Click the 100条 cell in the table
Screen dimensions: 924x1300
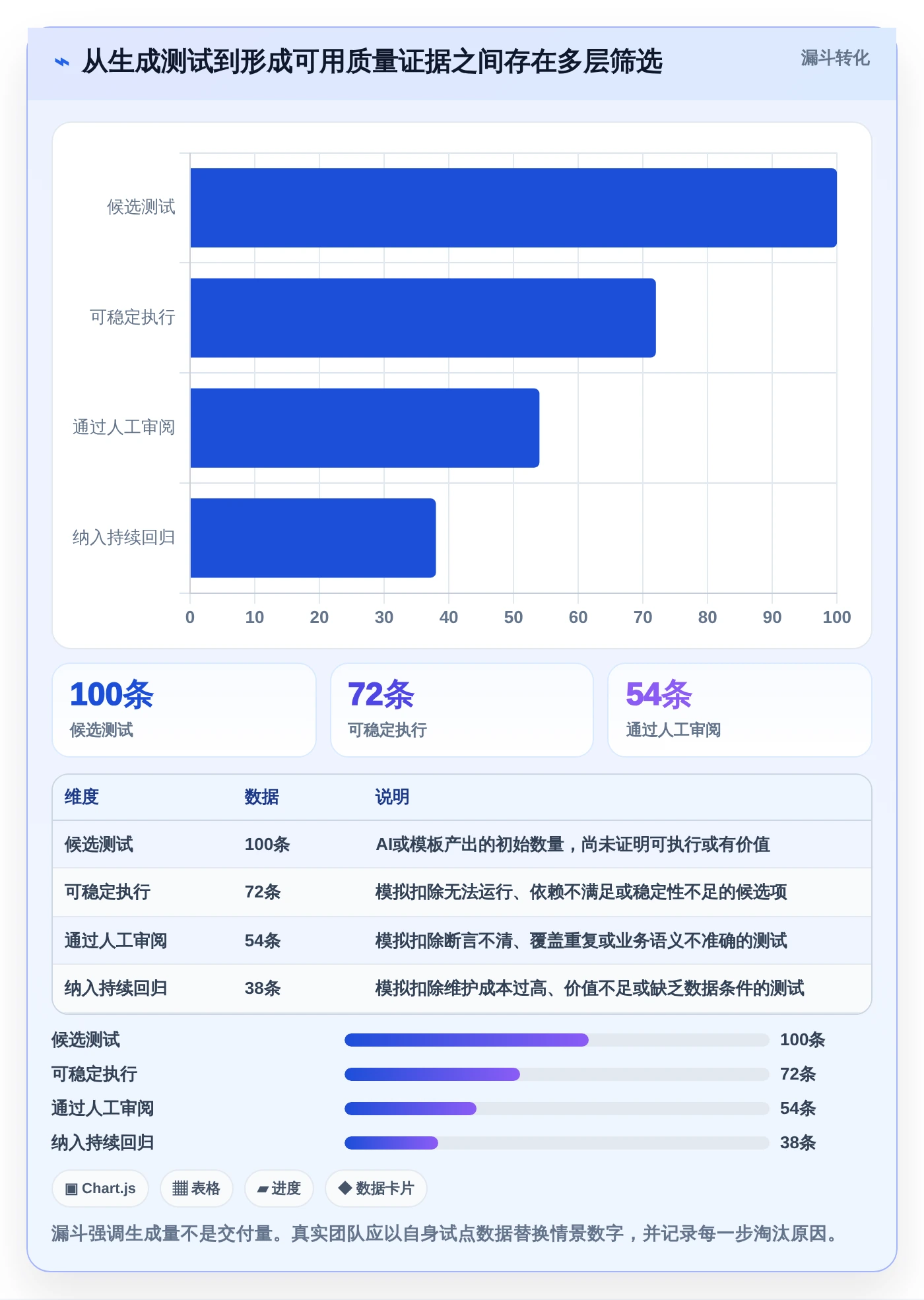click(267, 844)
